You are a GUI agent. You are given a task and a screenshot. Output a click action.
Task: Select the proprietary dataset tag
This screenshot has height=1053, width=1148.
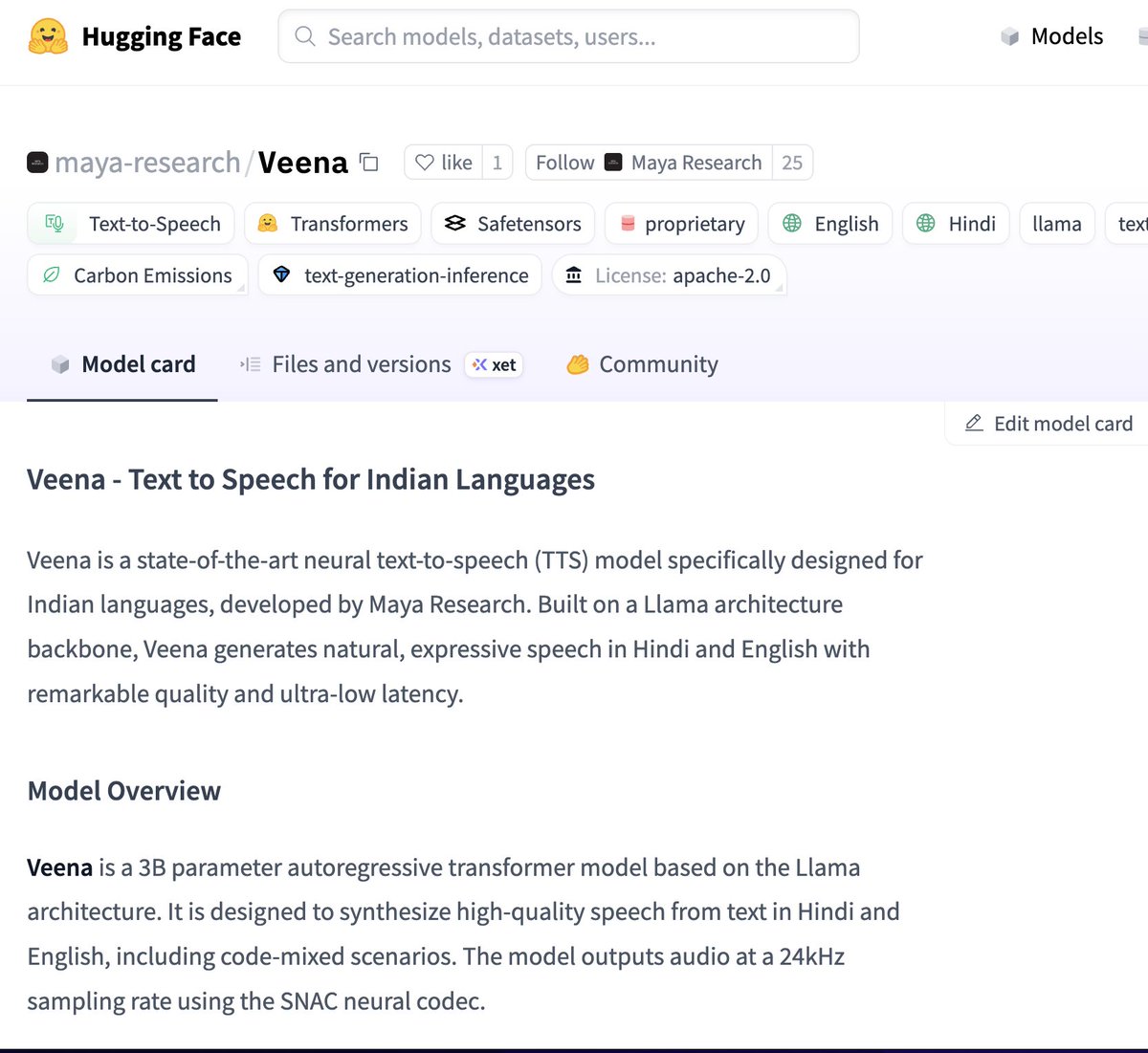coord(681,224)
